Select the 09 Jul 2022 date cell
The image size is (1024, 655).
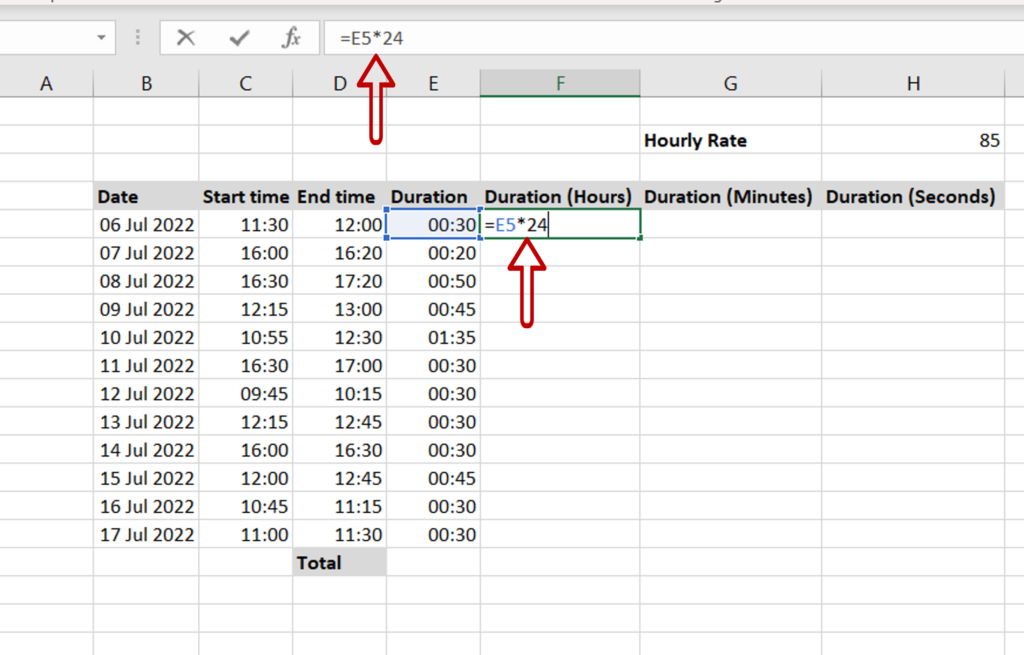146,309
